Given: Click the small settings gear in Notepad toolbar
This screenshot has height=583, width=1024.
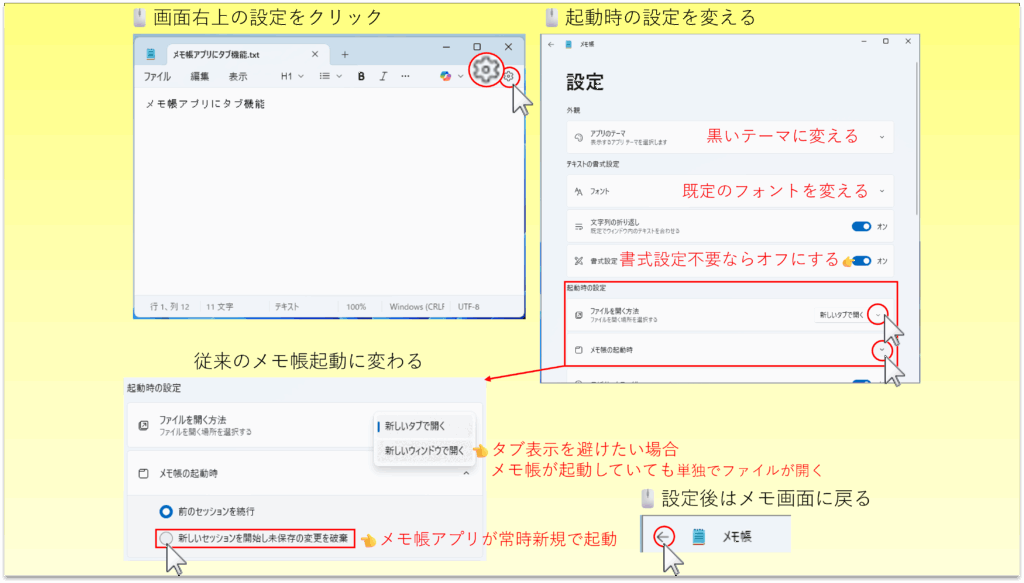Looking at the screenshot, I should point(510,76).
